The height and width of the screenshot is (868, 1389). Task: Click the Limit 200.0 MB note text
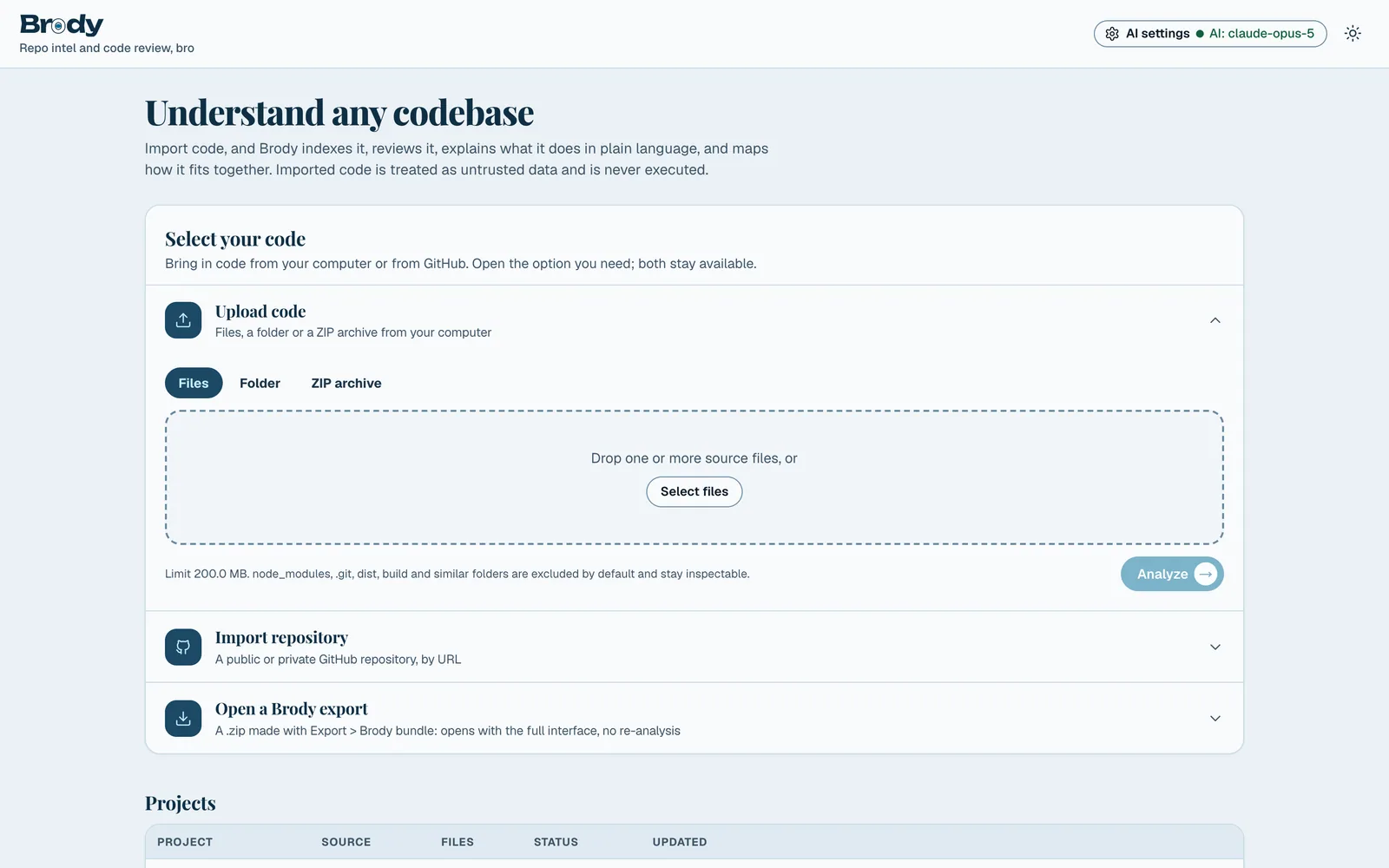coord(458,574)
